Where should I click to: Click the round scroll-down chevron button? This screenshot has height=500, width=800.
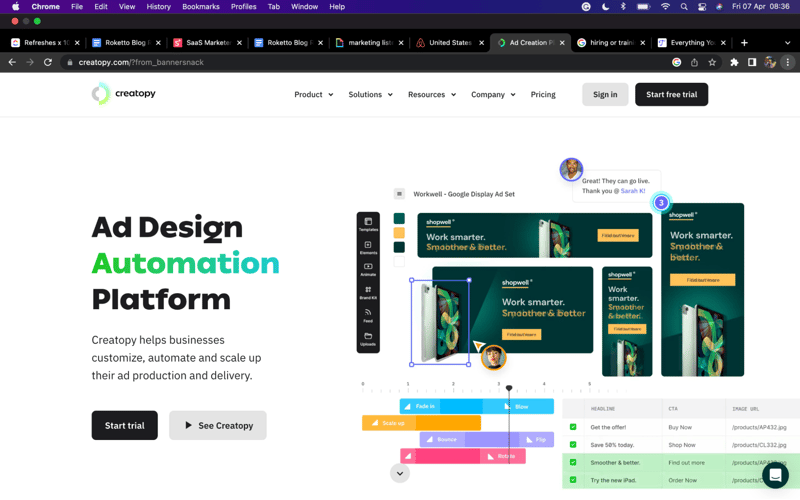point(400,473)
